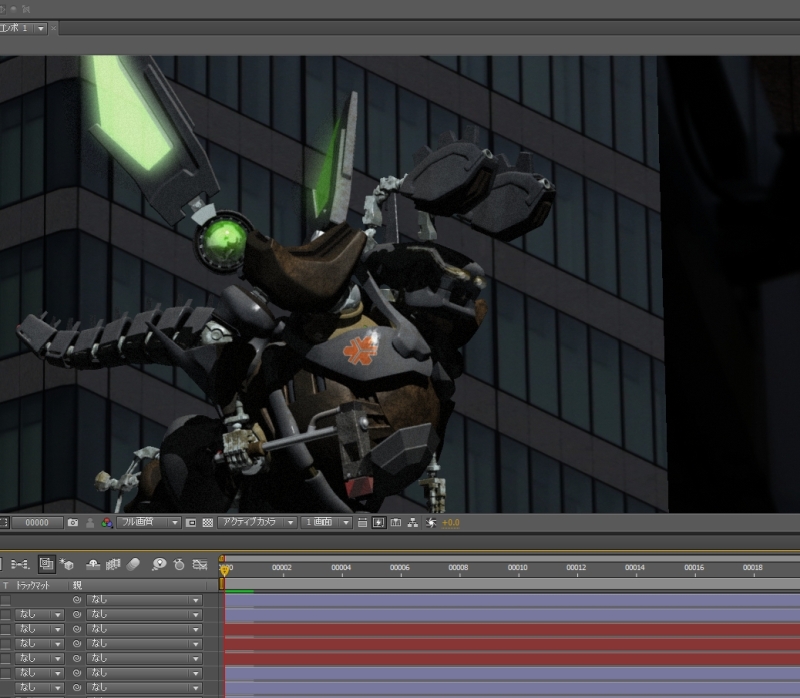Open the graph editor icon in timeline
The width and height of the screenshot is (800, 698).
(199, 565)
